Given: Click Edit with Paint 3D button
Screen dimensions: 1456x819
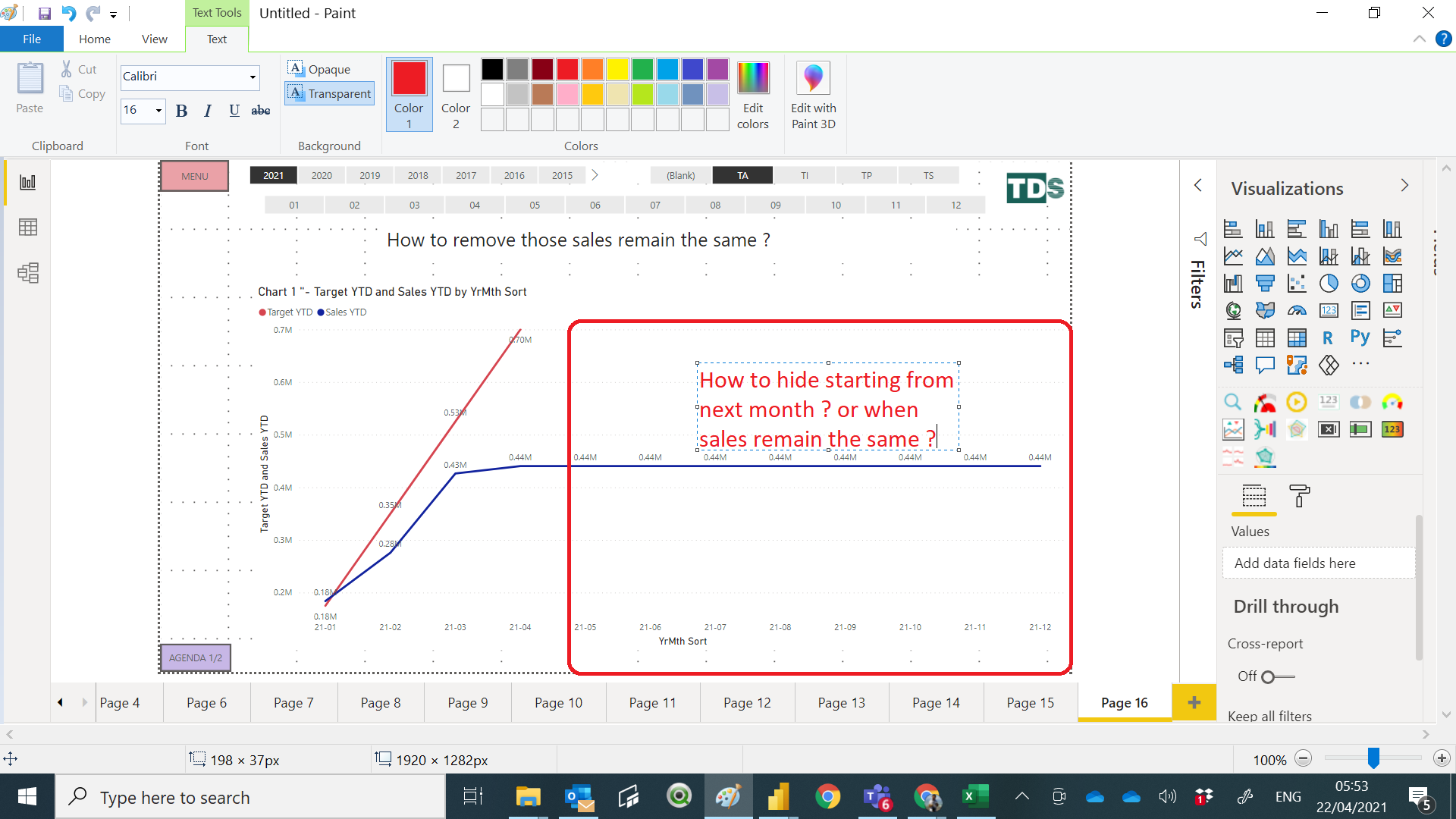Looking at the screenshot, I should (814, 96).
